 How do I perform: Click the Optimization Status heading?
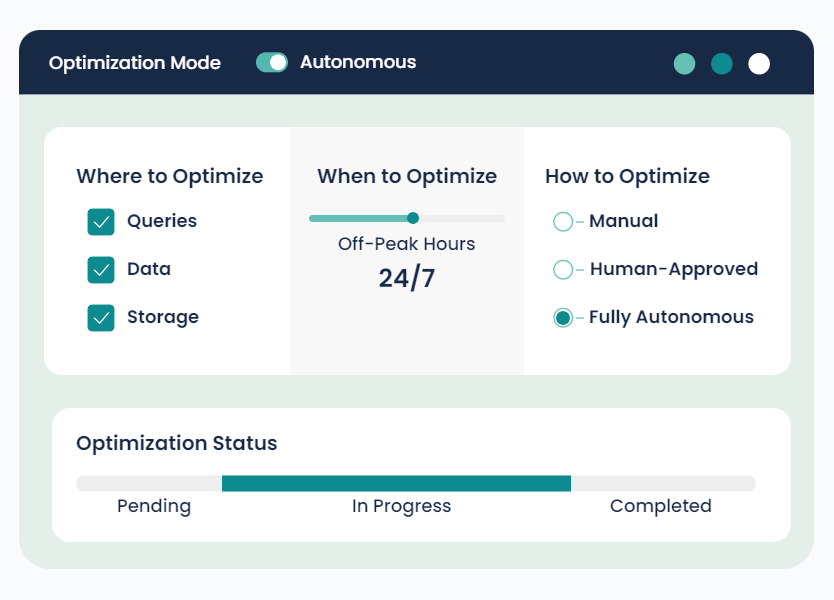coord(177,443)
